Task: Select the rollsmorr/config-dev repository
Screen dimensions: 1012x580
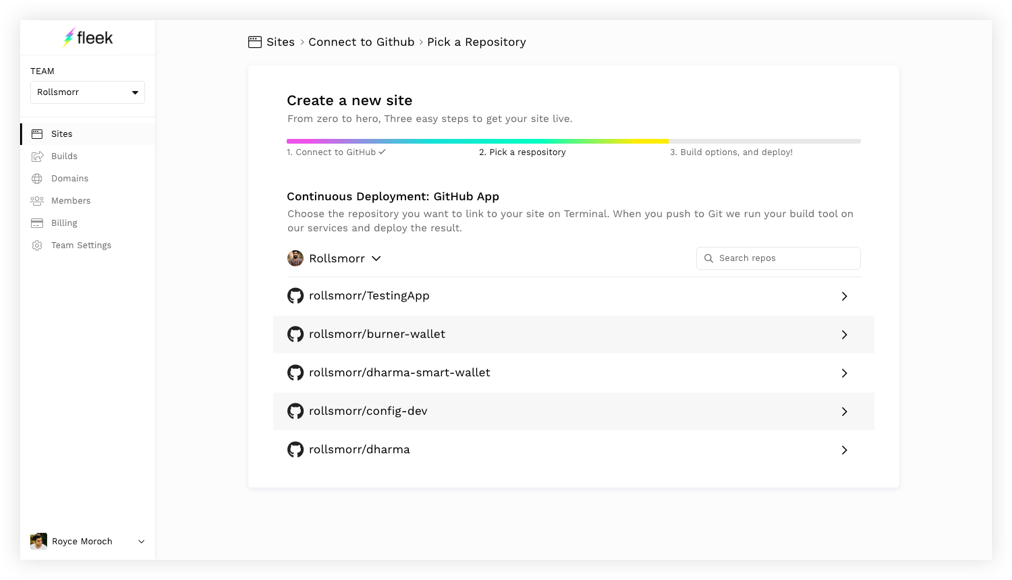Action: click(x=574, y=411)
